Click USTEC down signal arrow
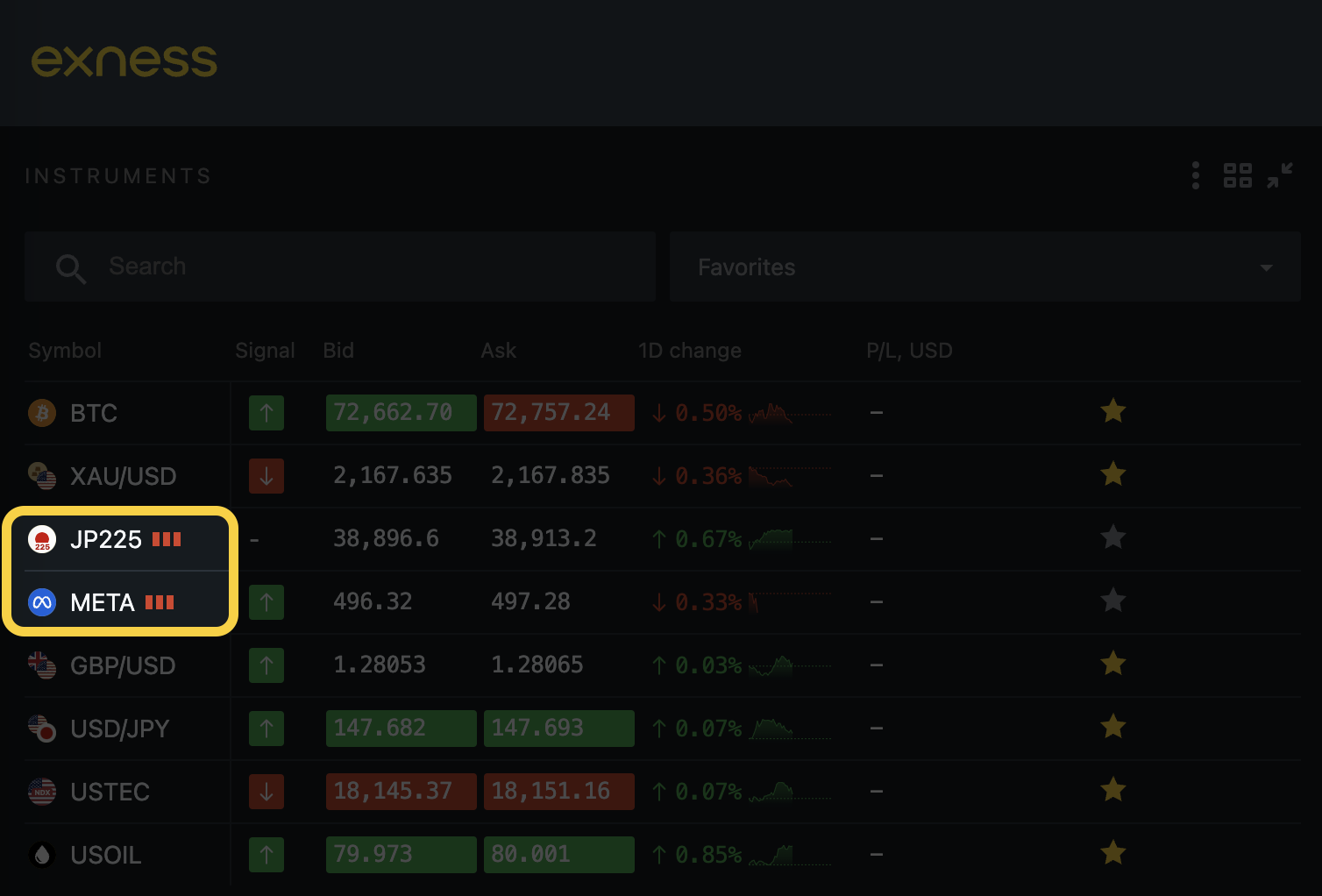 tap(267, 791)
